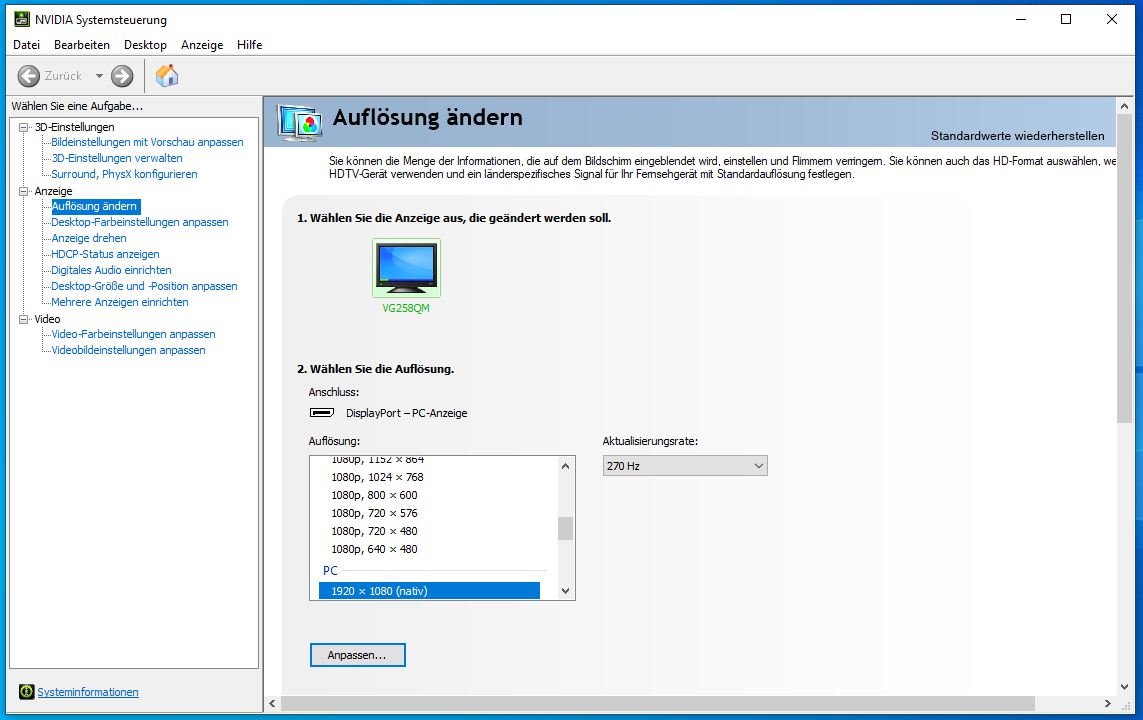Click the DisplayPort connector icon
The image size is (1143, 720).
click(322, 412)
